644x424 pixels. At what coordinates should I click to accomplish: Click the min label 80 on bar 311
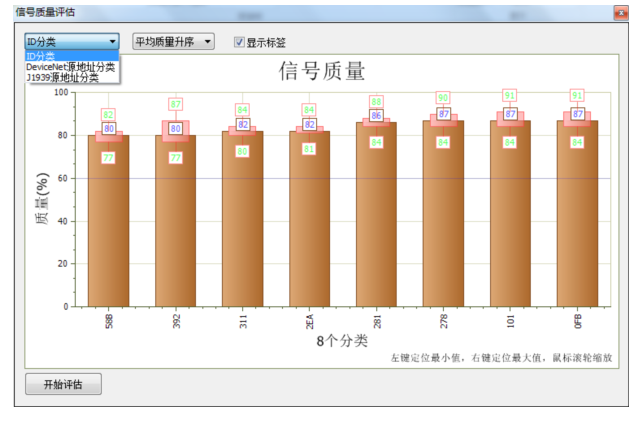tap(242, 151)
